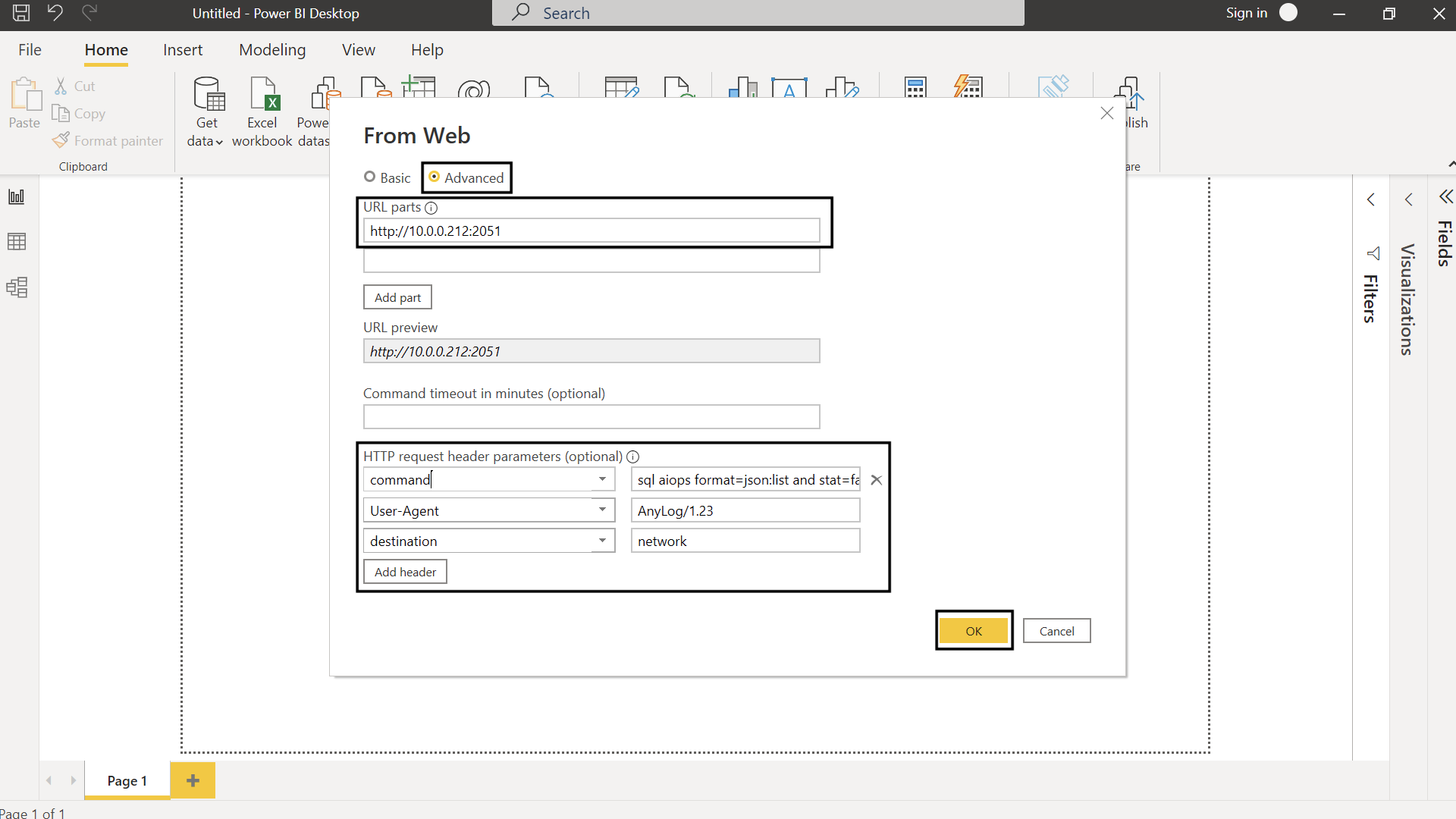Image resolution: width=1456 pixels, height=819 pixels.
Task: Open the Report view icon in left sidebar
Action: click(17, 197)
